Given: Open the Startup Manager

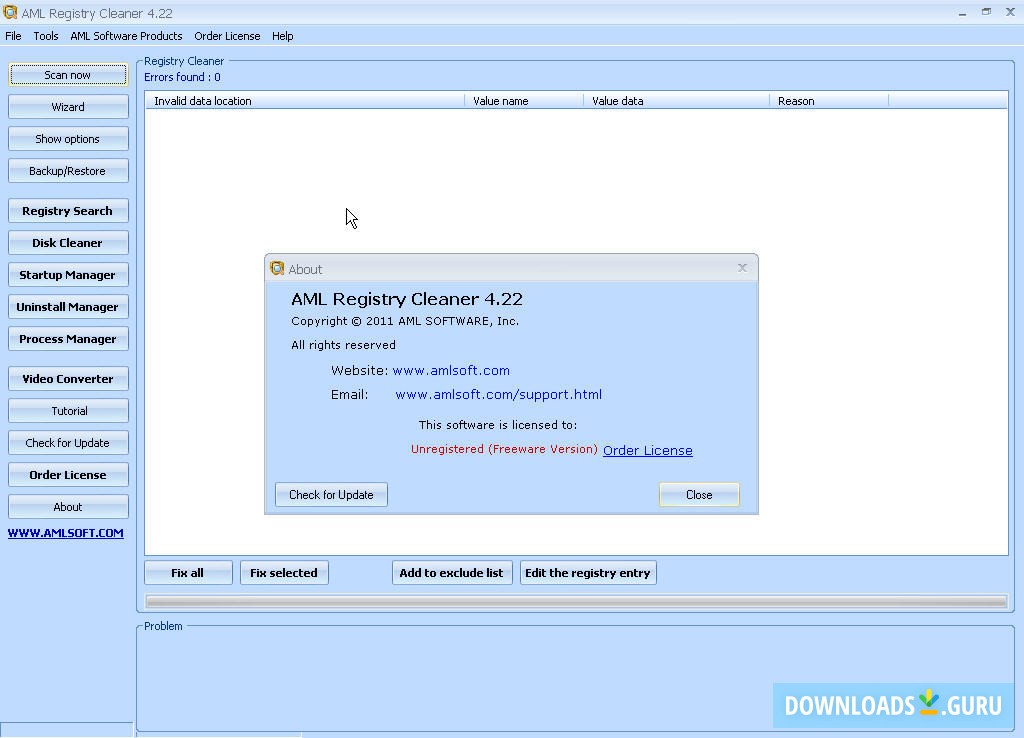Looking at the screenshot, I should pos(67,274).
